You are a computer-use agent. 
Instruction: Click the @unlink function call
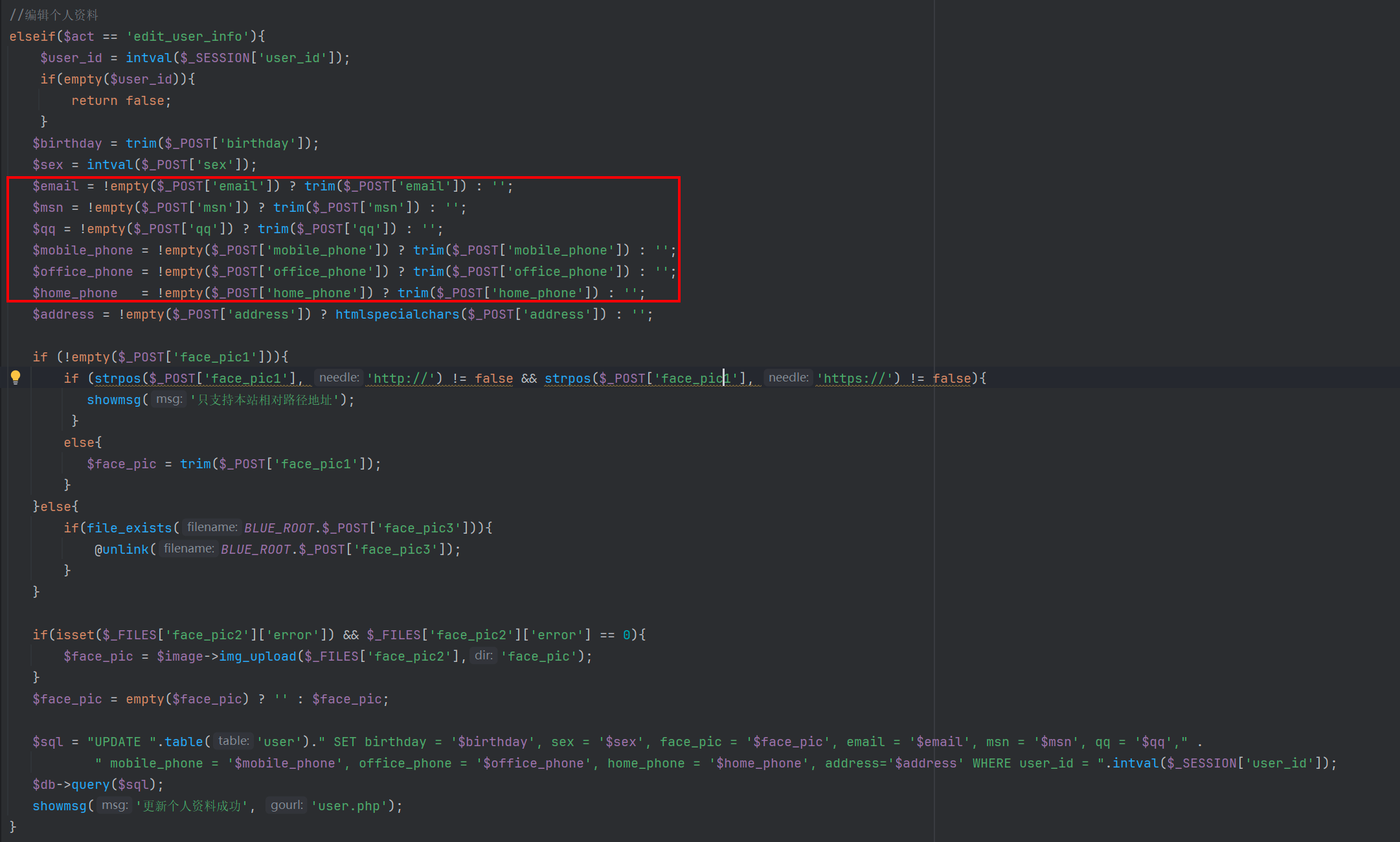pyautogui.click(x=122, y=549)
